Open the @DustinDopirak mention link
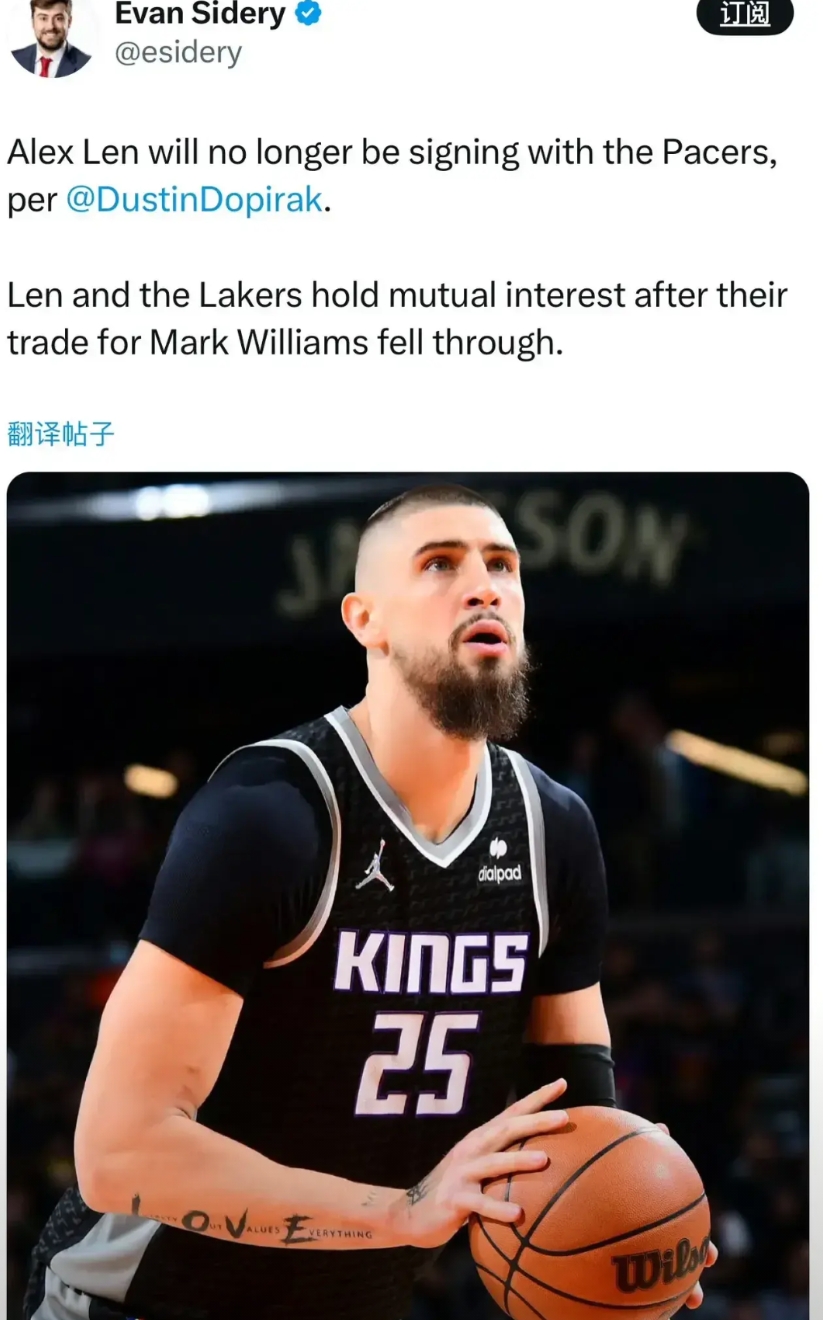Image resolution: width=823 pixels, height=1320 pixels. (x=194, y=199)
